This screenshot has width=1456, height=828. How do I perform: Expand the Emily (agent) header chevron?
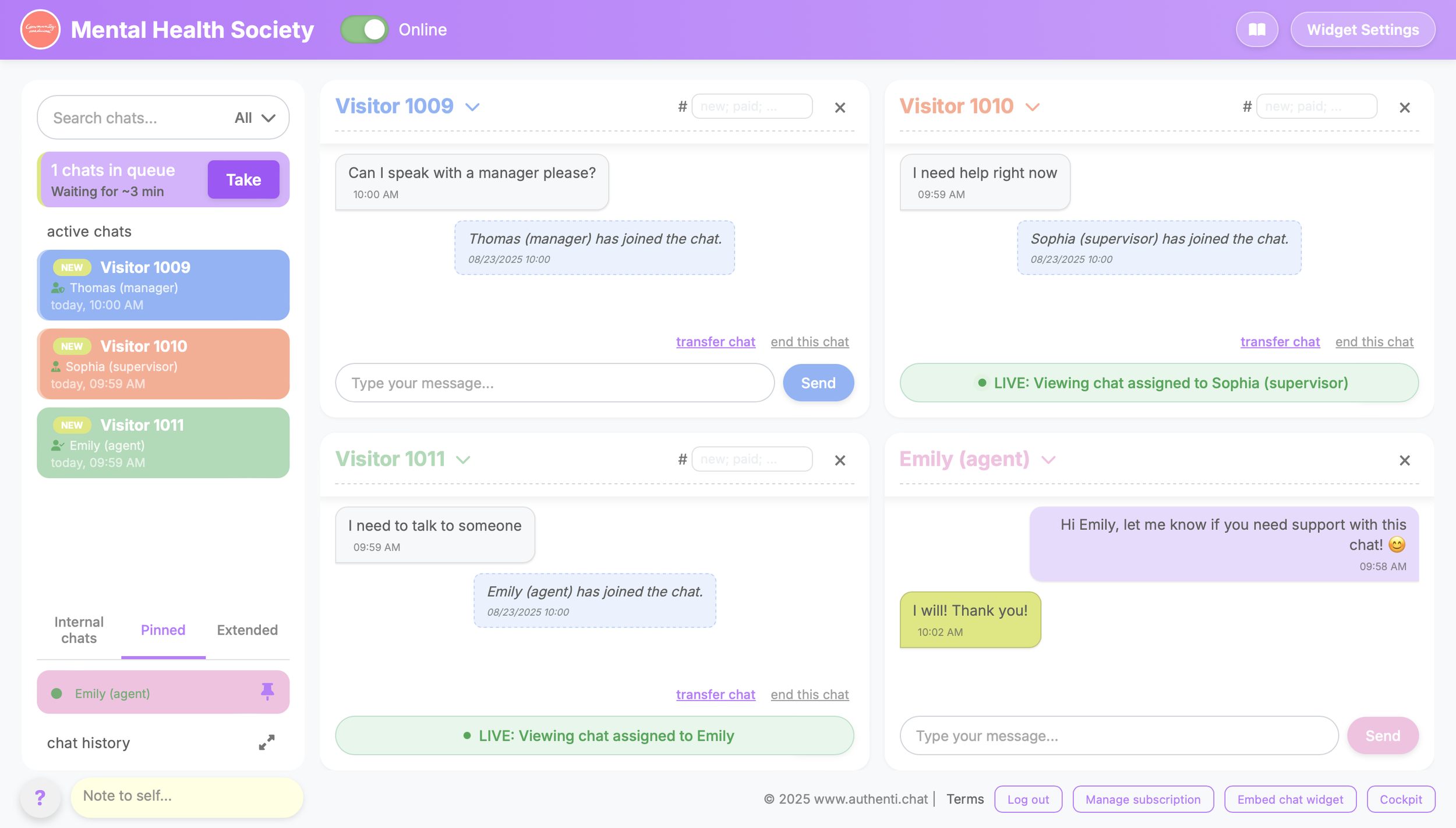pyautogui.click(x=1048, y=460)
